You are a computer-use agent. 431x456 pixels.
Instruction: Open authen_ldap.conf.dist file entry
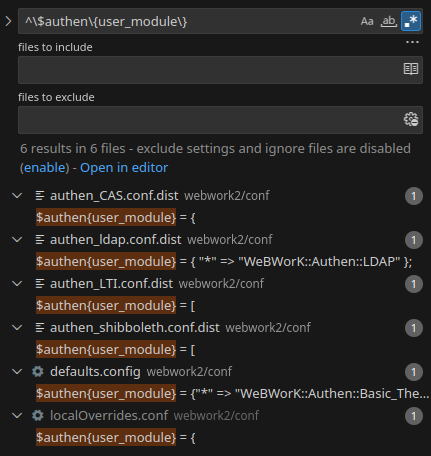coord(116,240)
